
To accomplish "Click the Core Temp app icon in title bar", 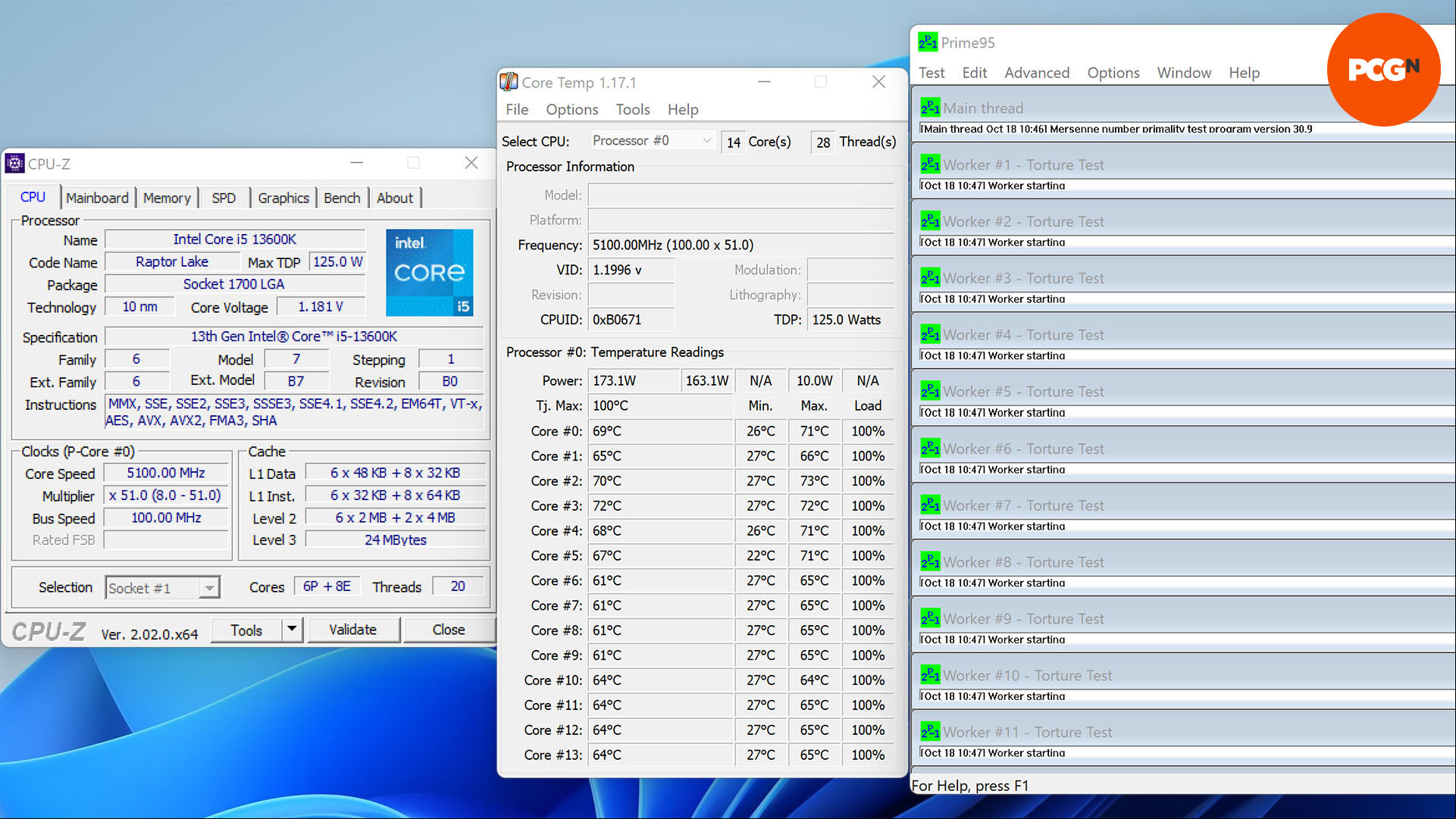I will point(509,82).
